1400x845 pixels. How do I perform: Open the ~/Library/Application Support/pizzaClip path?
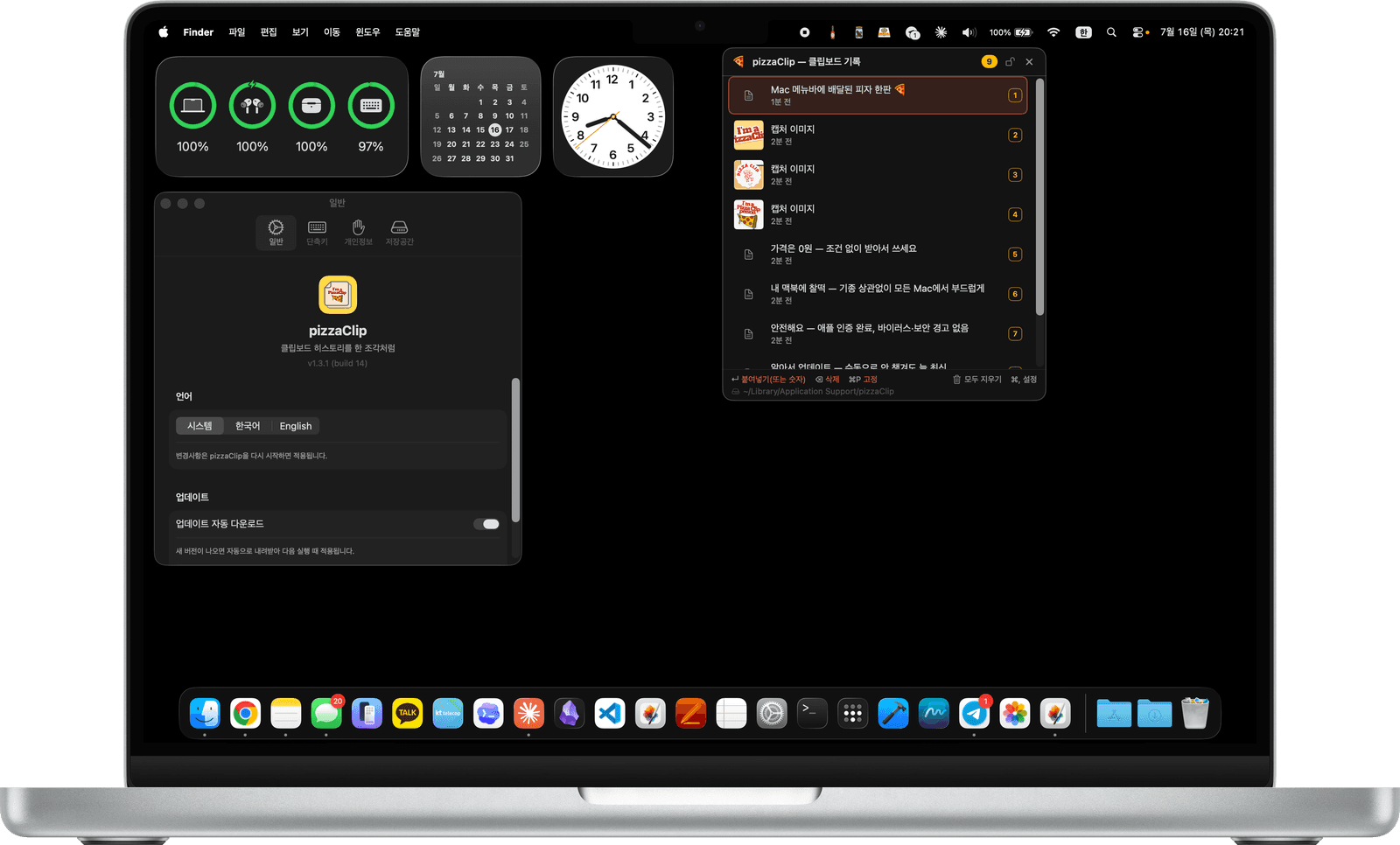click(x=813, y=392)
